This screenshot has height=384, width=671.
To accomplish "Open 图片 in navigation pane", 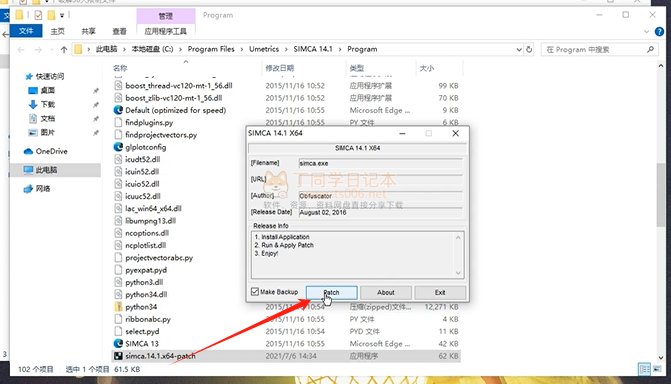I will tap(48, 133).
